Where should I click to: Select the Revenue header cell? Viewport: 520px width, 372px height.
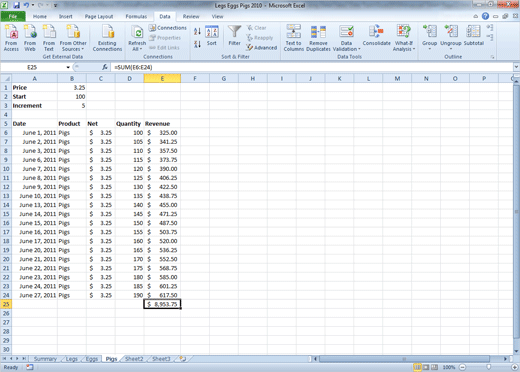point(162,124)
